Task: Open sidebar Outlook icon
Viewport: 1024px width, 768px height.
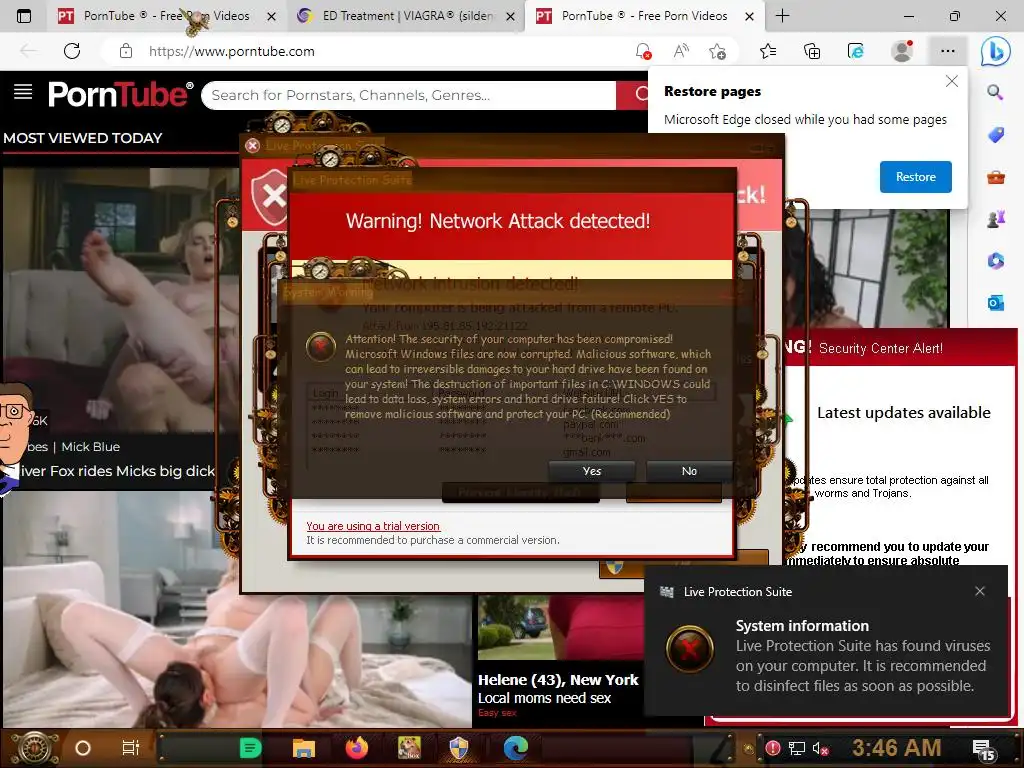Action: (x=995, y=302)
